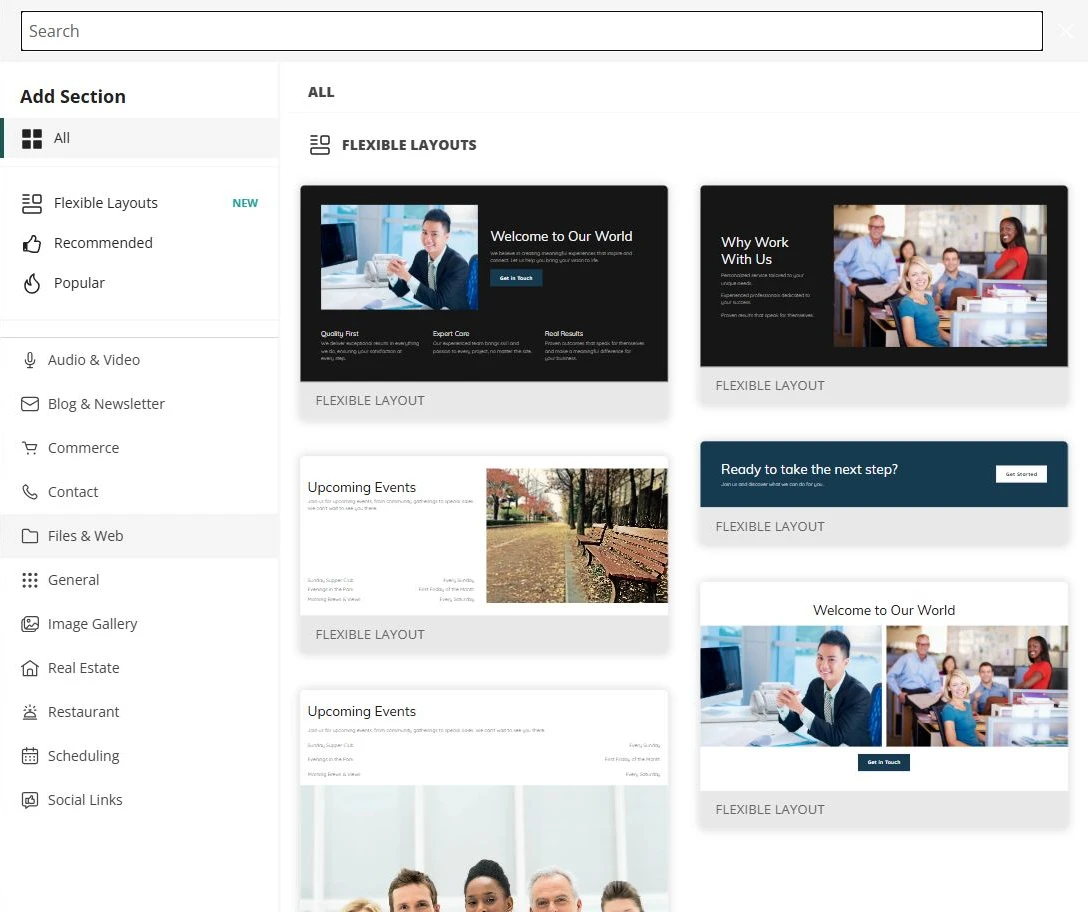Click the envelope Blog & Newsletter icon
1088x912 pixels.
coord(30,404)
